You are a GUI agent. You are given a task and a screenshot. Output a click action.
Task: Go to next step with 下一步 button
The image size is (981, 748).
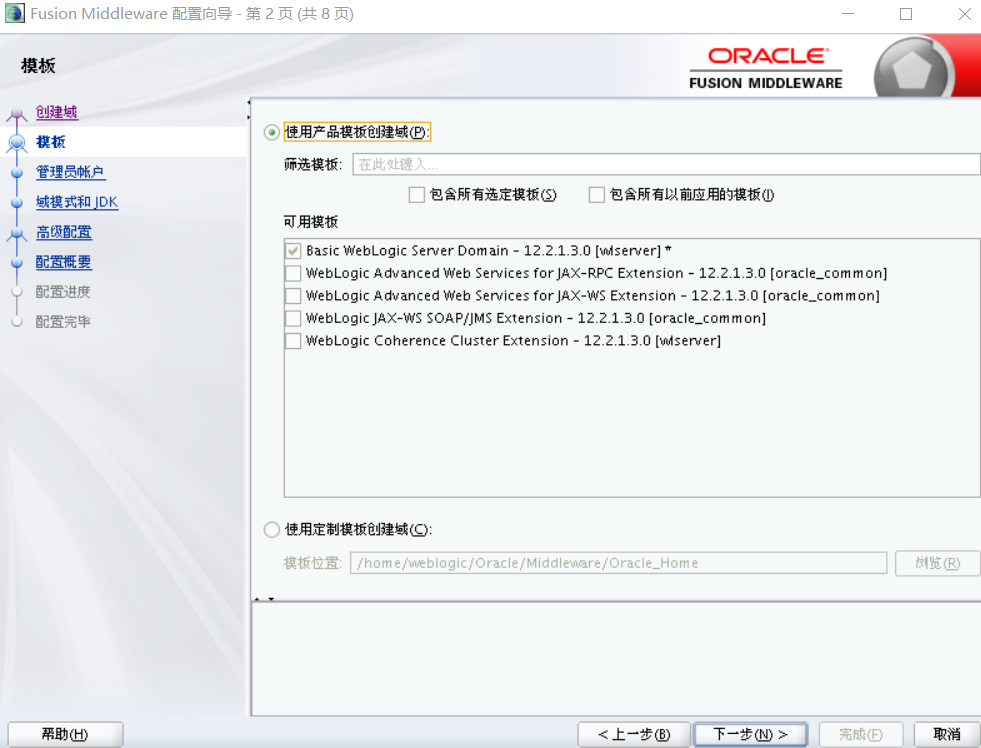click(750, 734)
